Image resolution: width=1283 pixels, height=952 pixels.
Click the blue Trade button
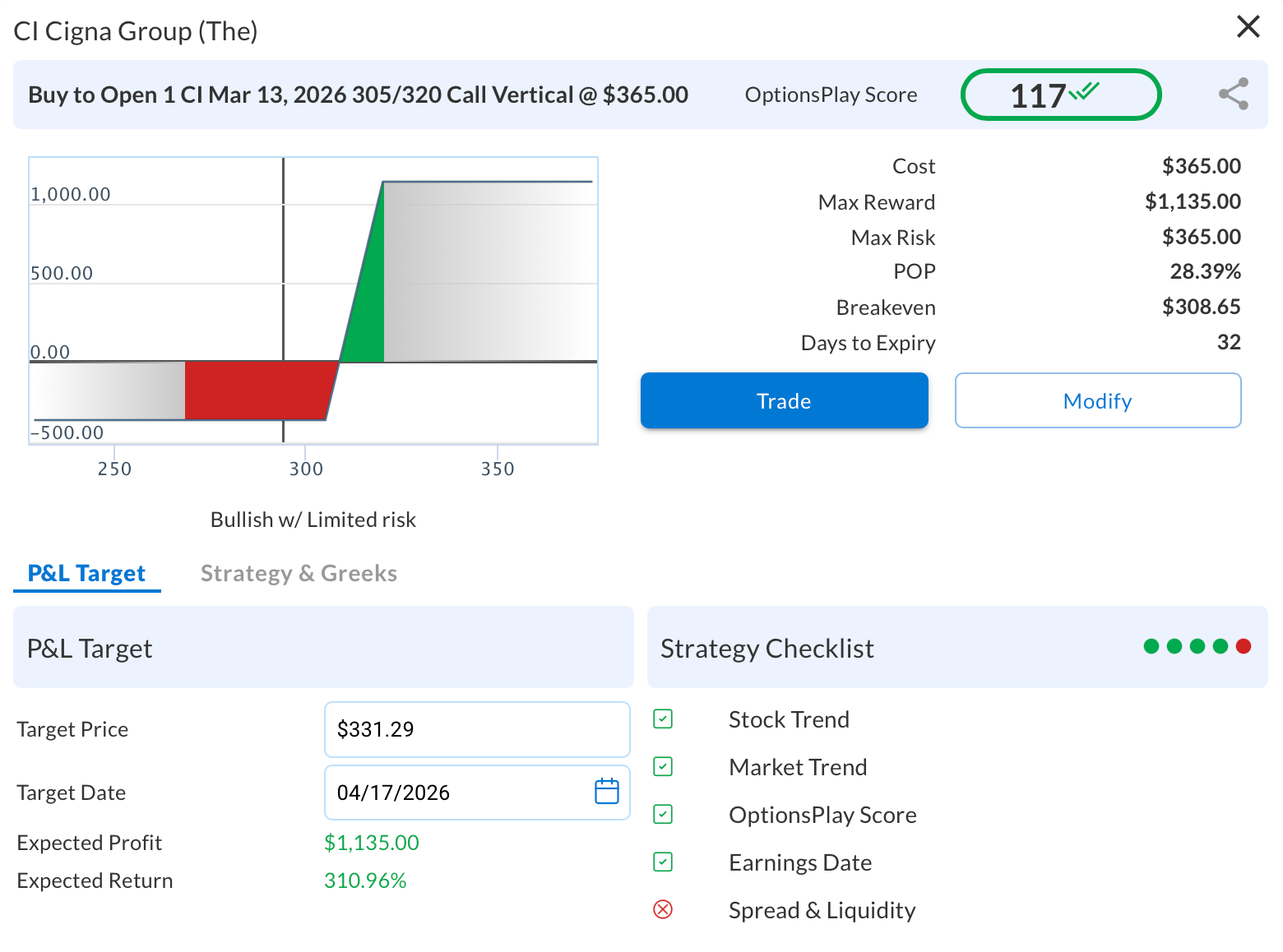[x=784, y=400]
